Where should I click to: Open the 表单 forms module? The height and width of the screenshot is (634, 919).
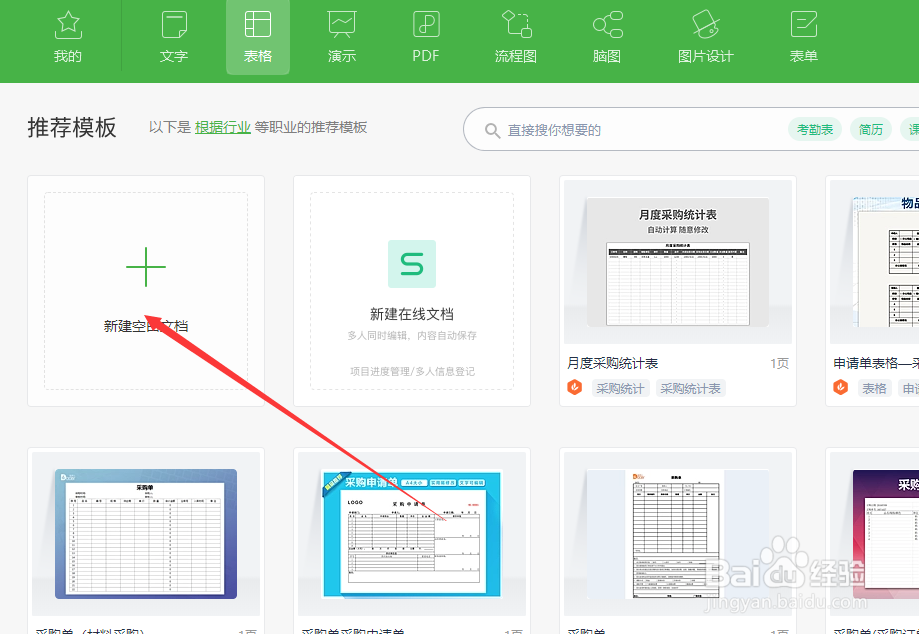803,37
